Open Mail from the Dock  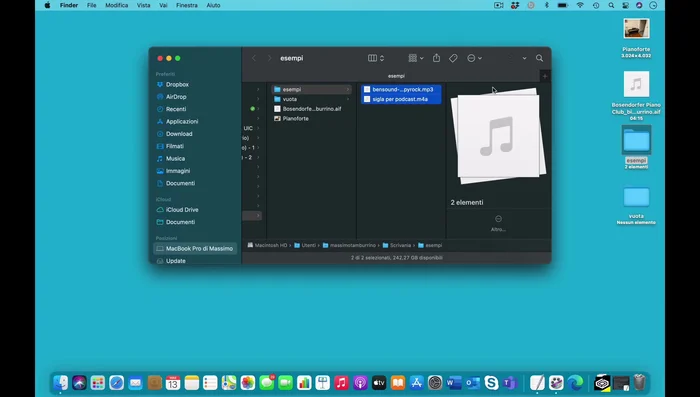click(135, 383)
